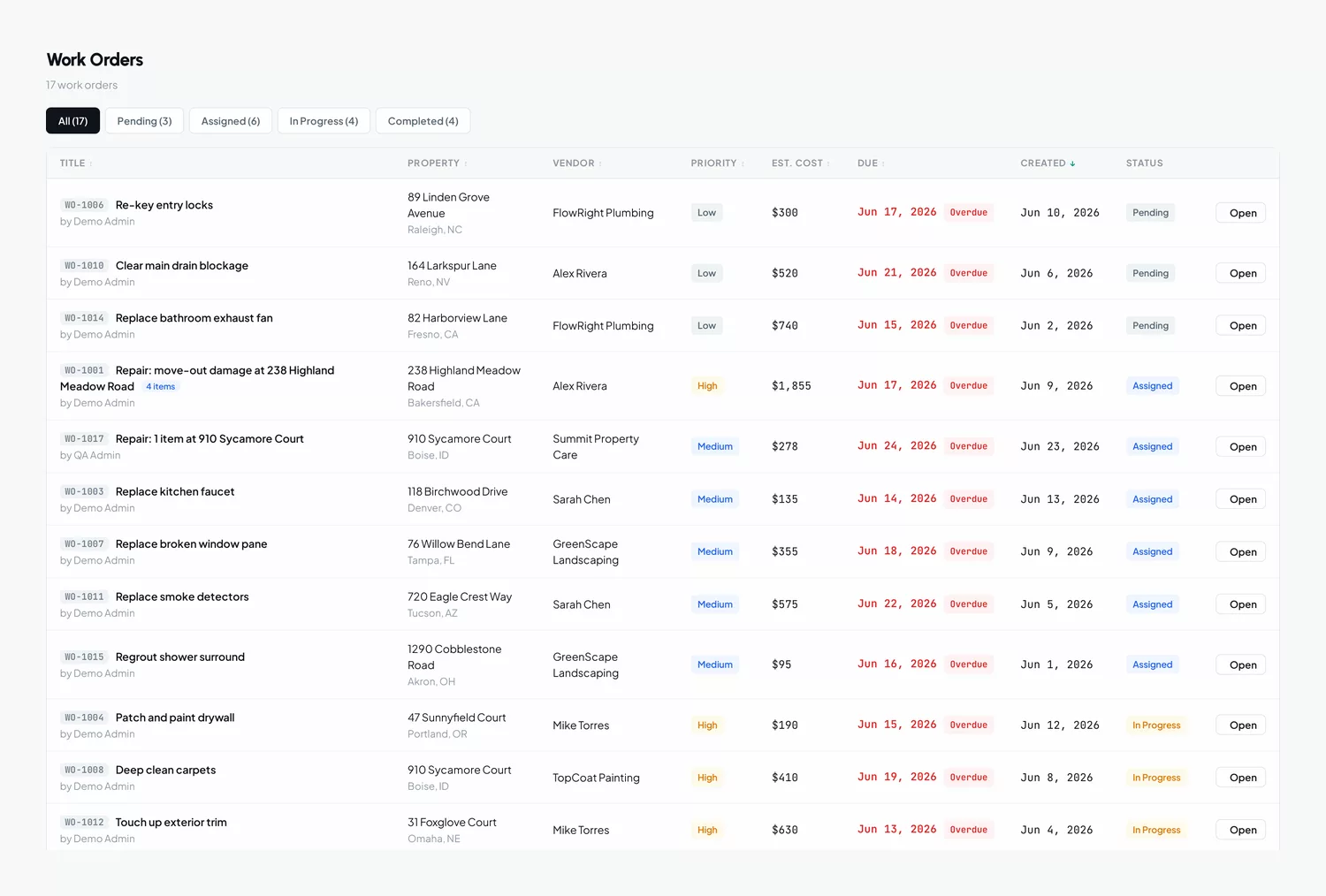Viewport: 1326px width, 896px height.
Task: Click the $1,855 estimated cost
Action: click(x=791, y=386)
